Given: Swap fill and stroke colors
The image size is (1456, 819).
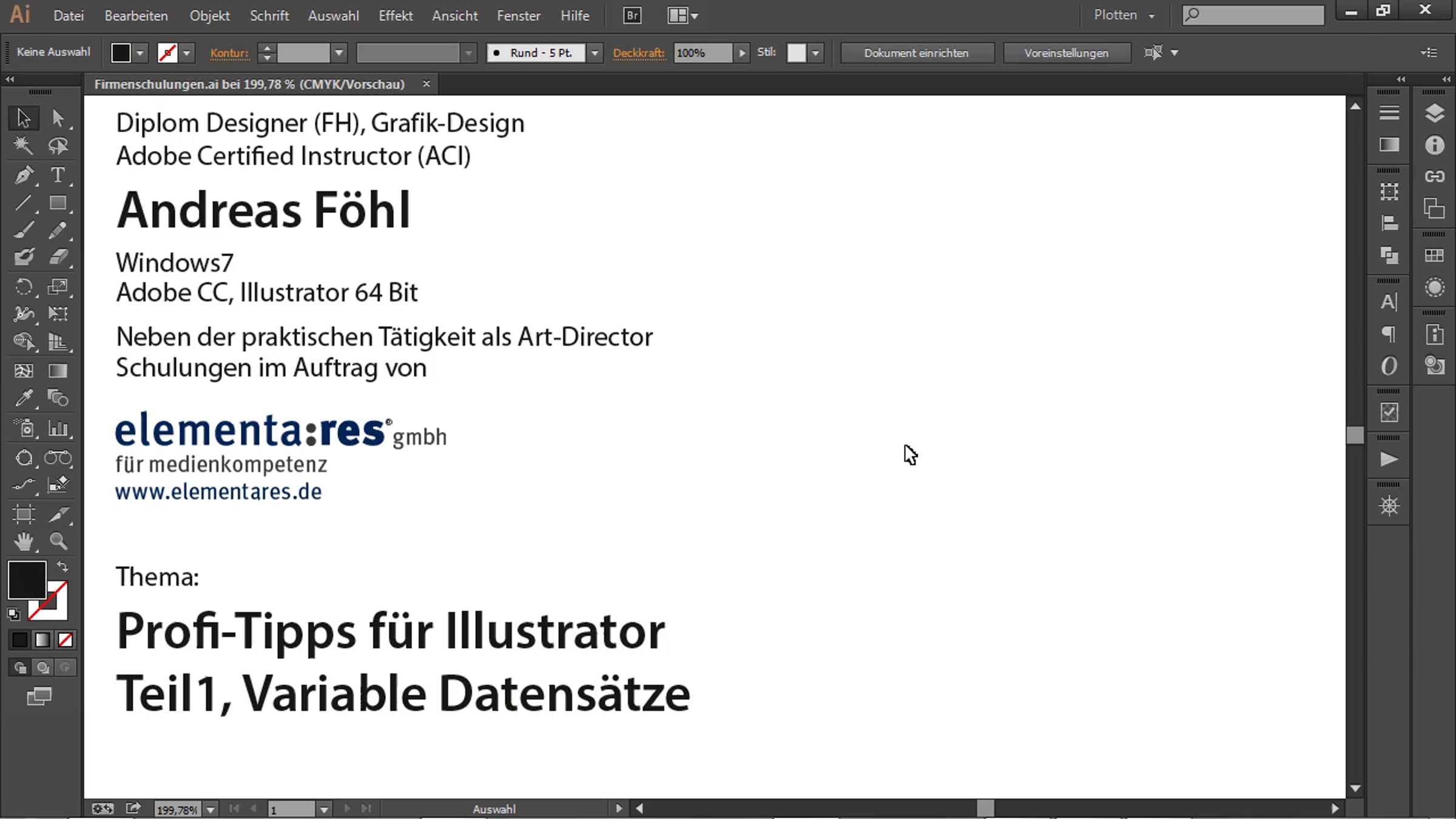Looking at the screenshot, I should coord(62,566).
